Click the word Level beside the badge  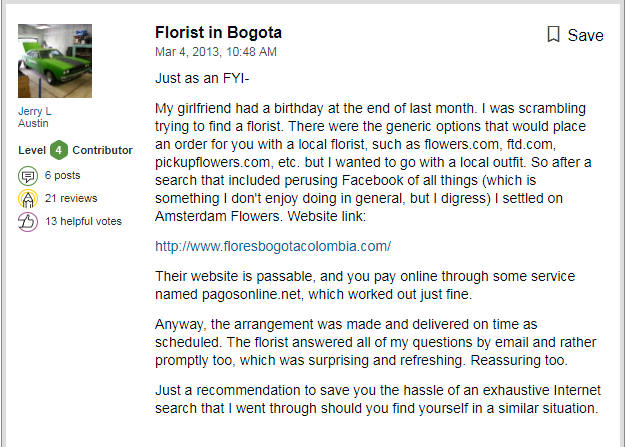32,150
